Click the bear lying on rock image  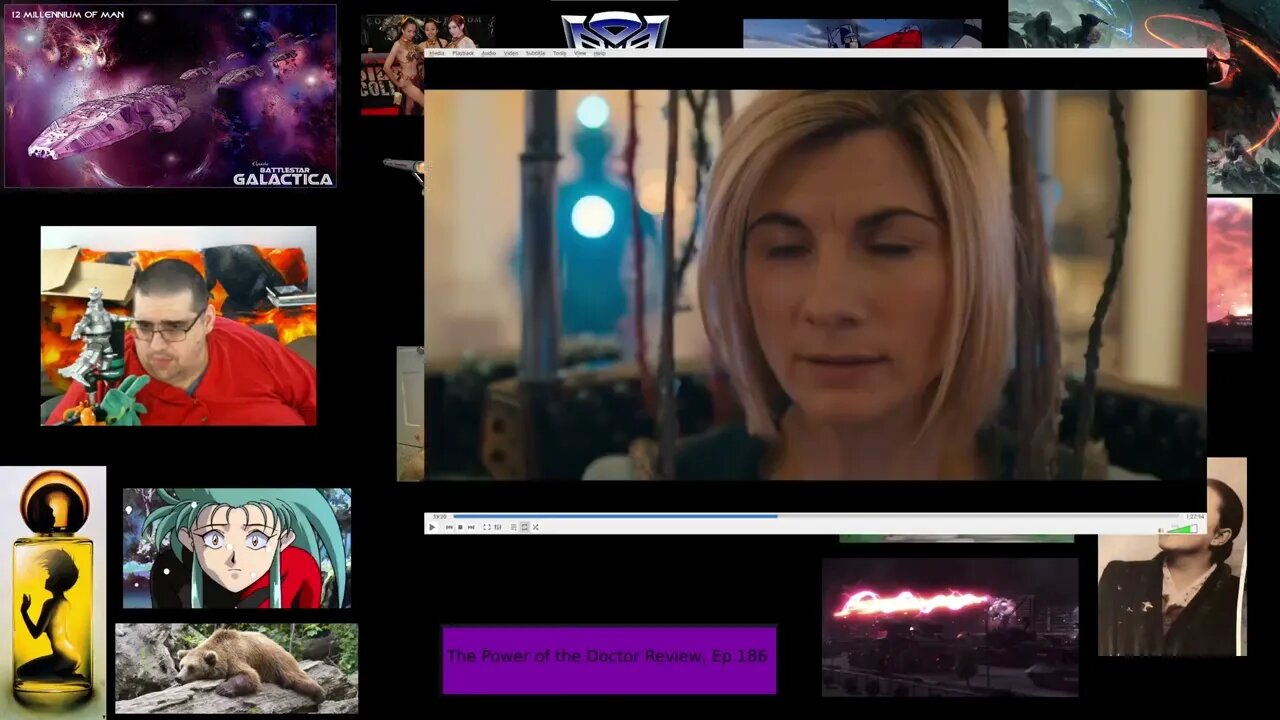(x=236, y=669)
